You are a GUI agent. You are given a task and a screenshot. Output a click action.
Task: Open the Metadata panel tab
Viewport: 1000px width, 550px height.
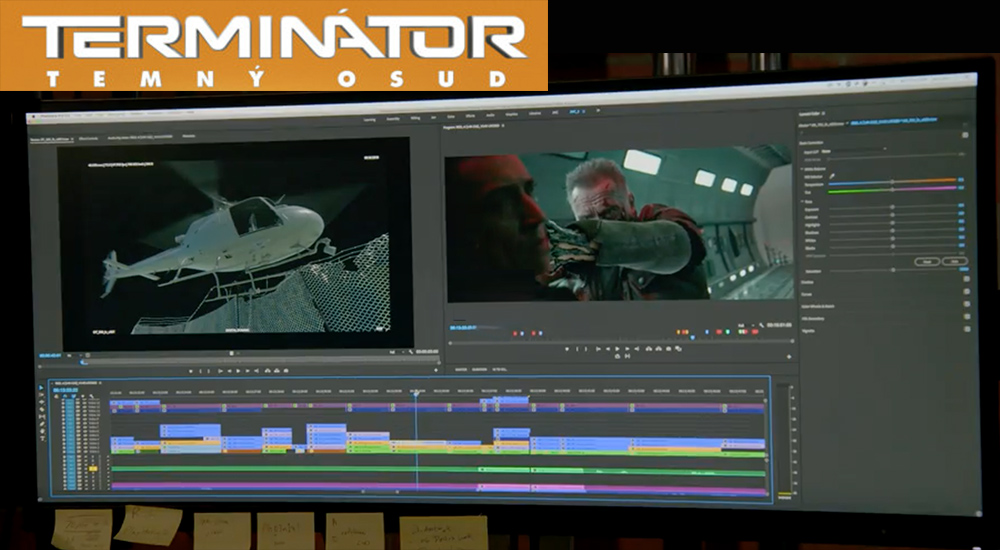pyautogui.click(x=189, y=135)
